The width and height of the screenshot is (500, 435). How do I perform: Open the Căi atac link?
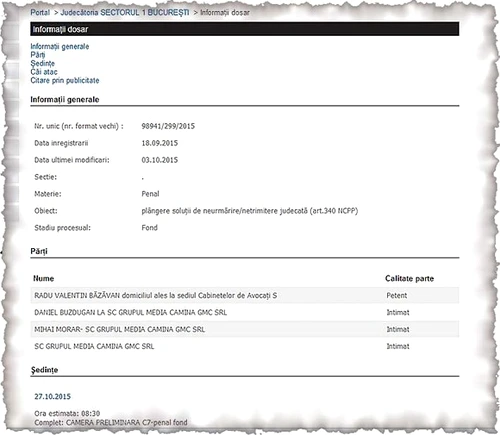pos(44,72)
